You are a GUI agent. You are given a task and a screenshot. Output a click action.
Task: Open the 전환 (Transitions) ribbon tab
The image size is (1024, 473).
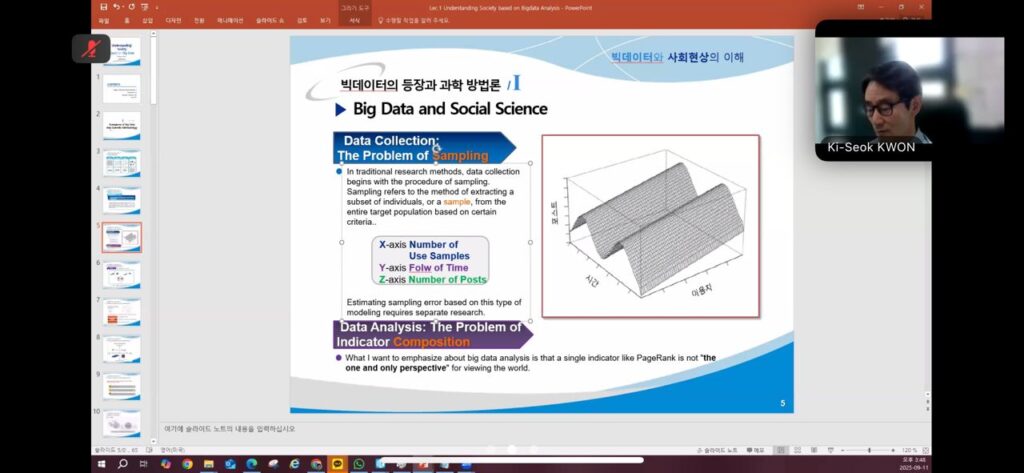coord(199,20)
